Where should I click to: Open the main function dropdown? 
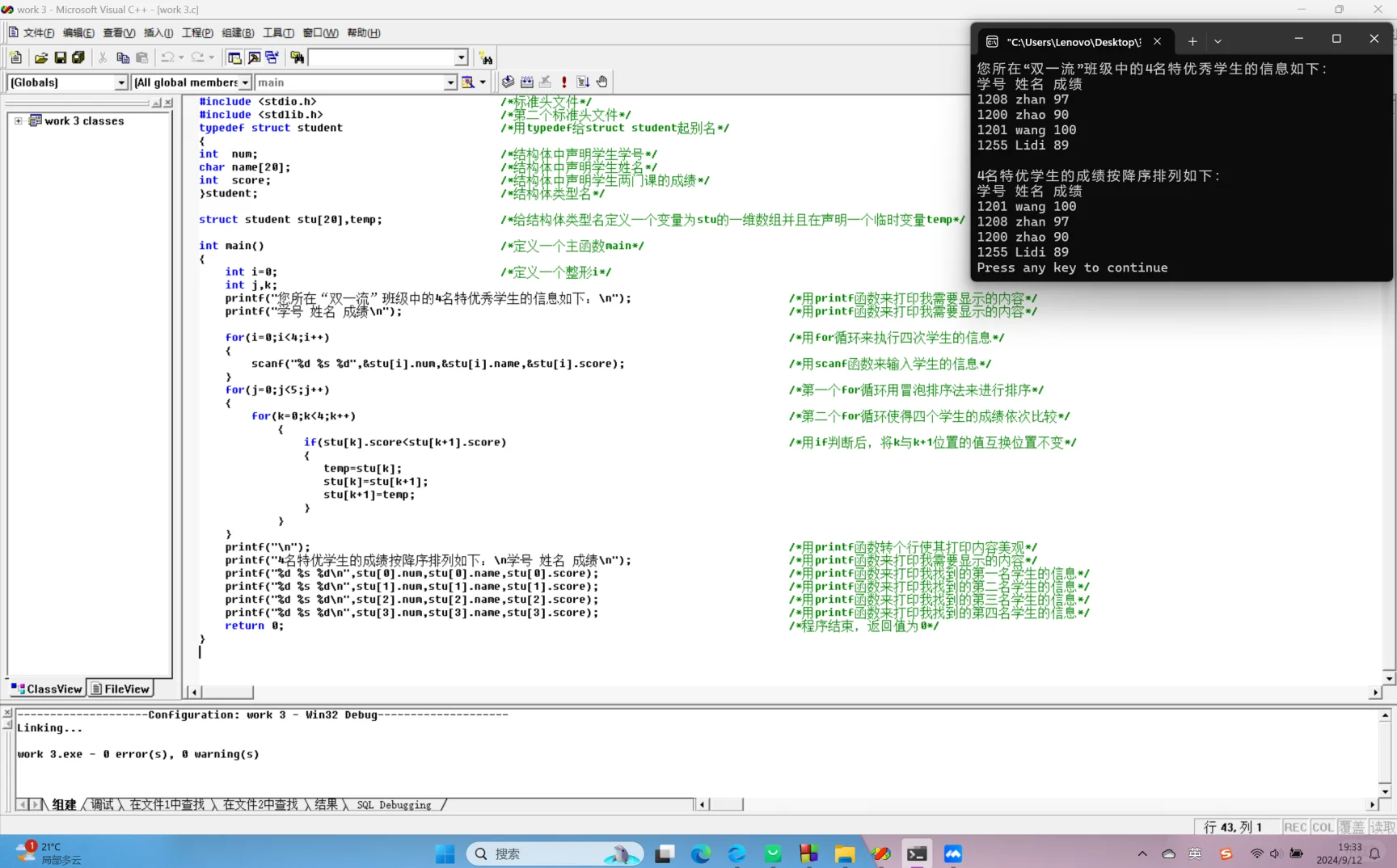(450, 82)
